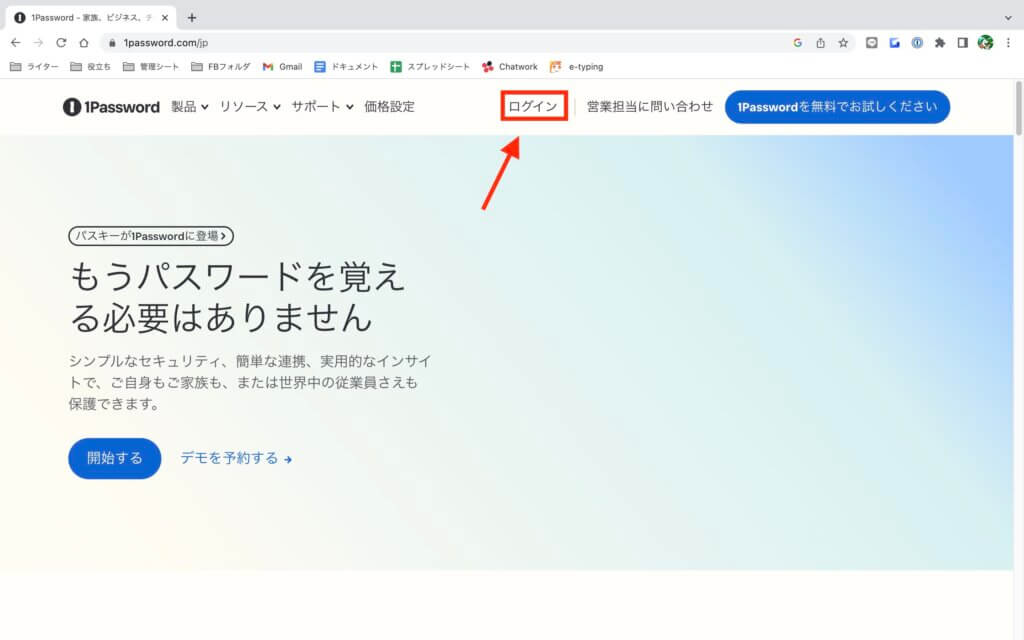Click the Google icon in address bar

coord(797,42)
